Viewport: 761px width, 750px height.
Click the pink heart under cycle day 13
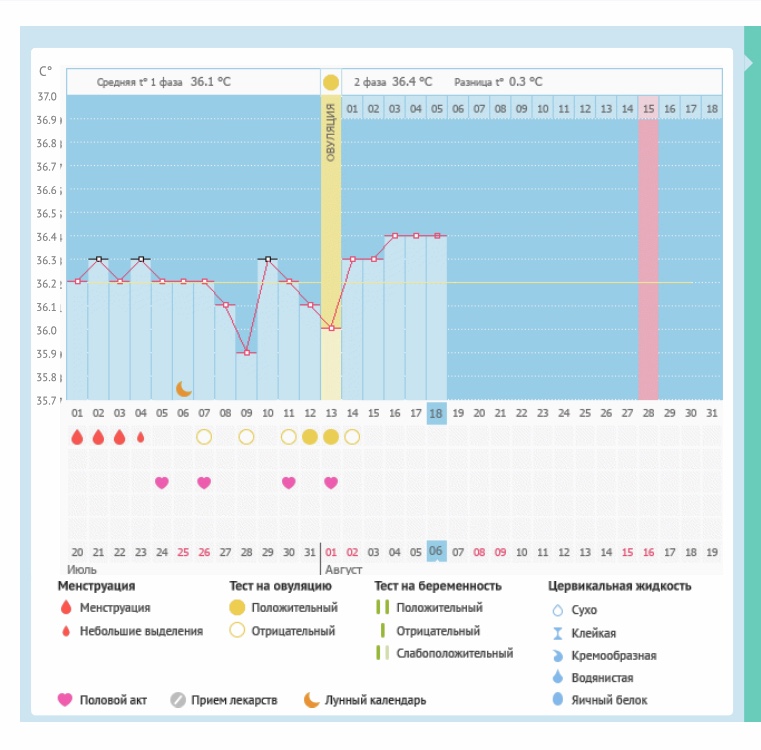pos(331,482)
